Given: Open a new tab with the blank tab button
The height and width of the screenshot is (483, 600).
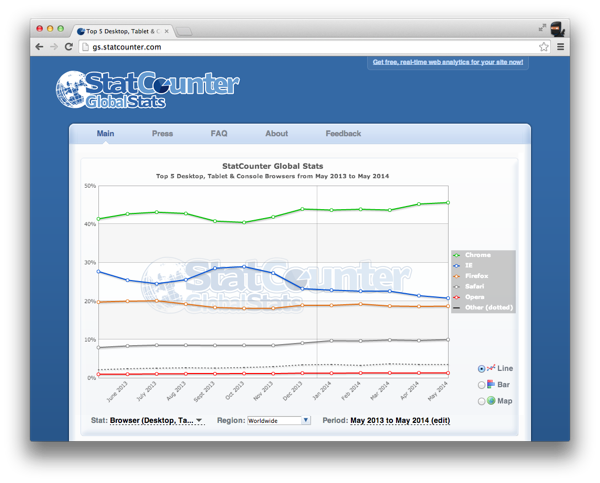Looking at the screenshot, I should [x=184, y=31].
